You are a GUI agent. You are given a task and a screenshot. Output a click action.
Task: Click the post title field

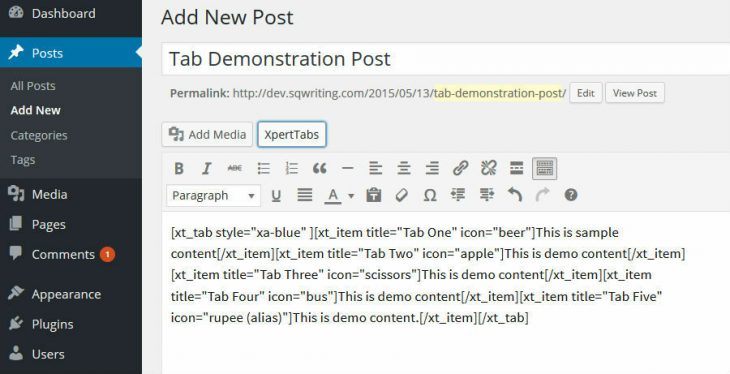[446, 59]
